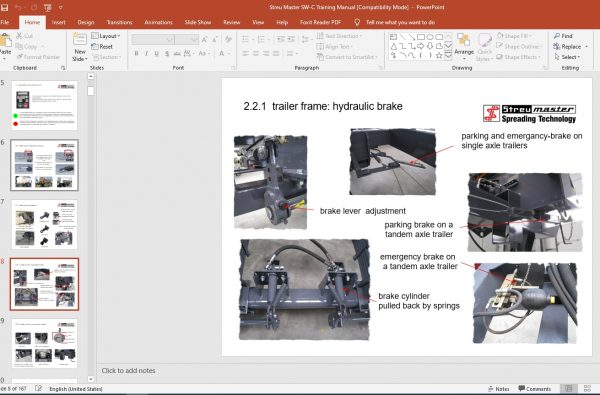Open the Align Text dropdown

(x=335, y=46)
